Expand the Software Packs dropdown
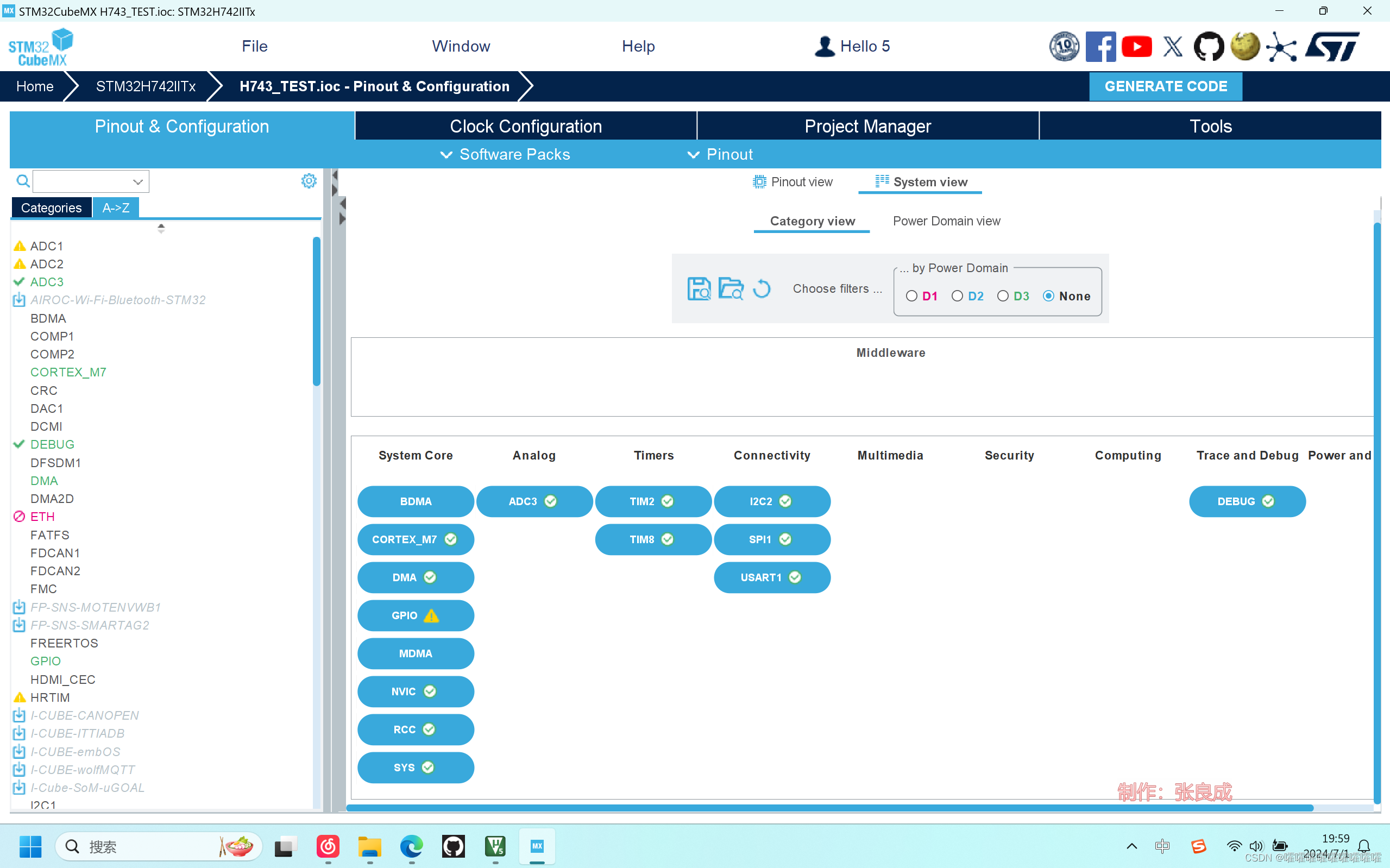 [x=505, y=154]
